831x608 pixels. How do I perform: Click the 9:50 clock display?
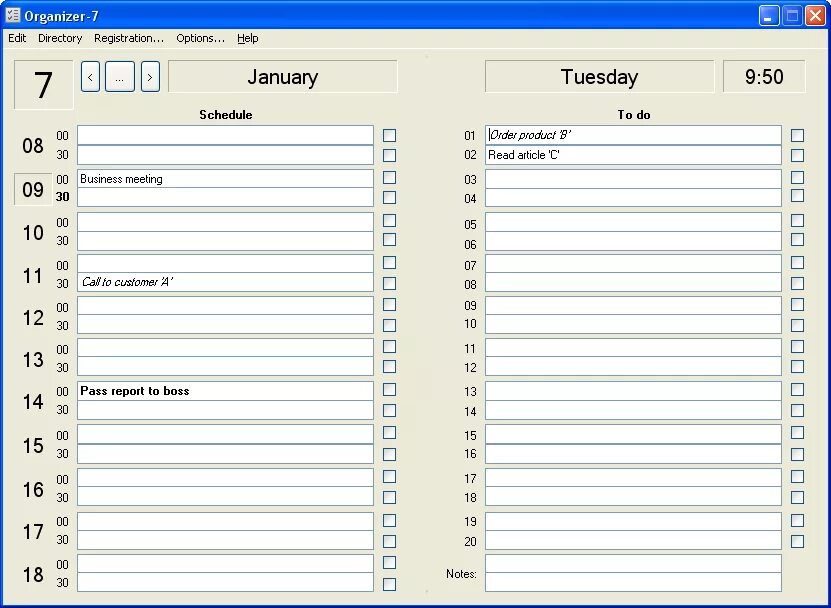pos(764,77)
